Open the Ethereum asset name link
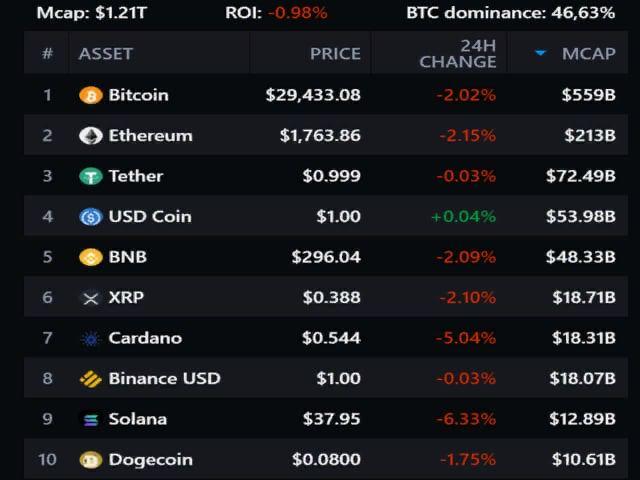 coord(150,136)
